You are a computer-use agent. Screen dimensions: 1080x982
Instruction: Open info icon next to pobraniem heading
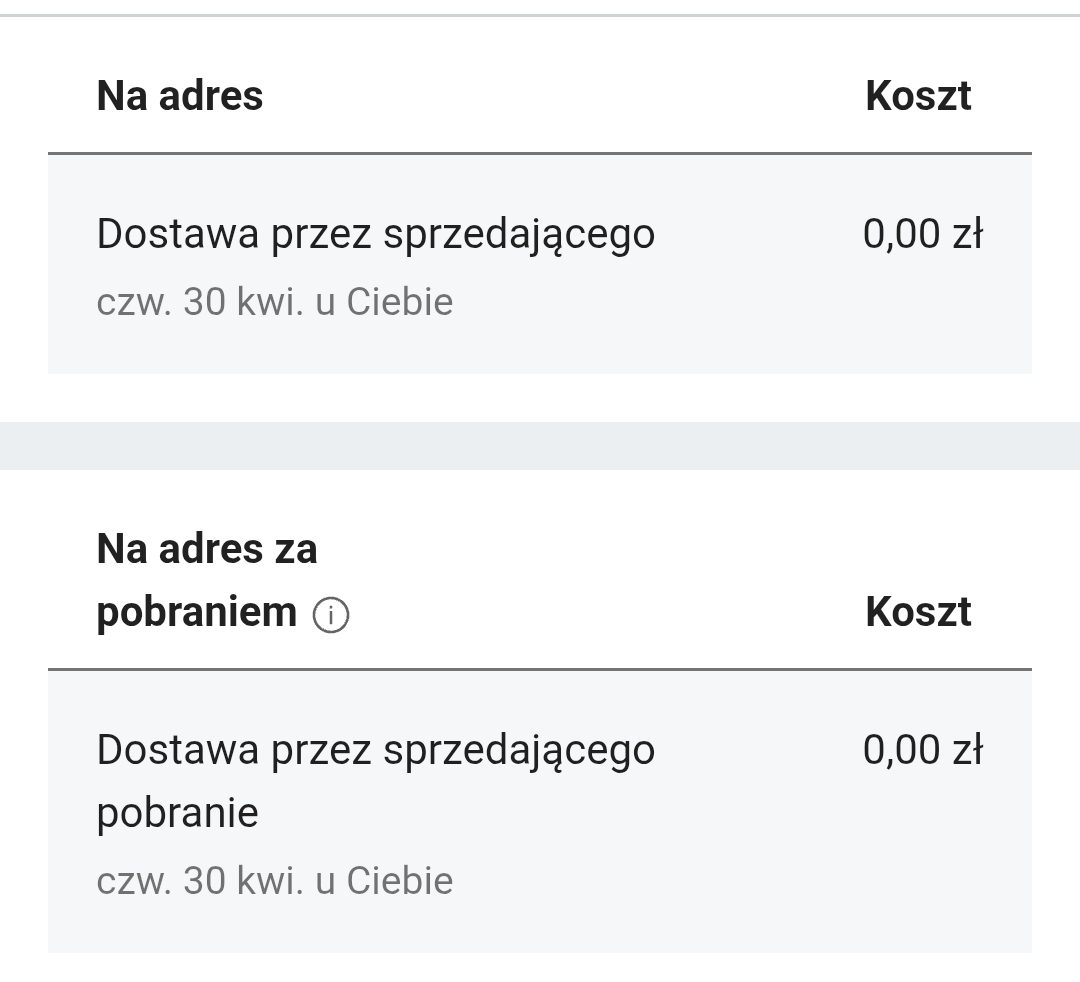coord(331,615)
